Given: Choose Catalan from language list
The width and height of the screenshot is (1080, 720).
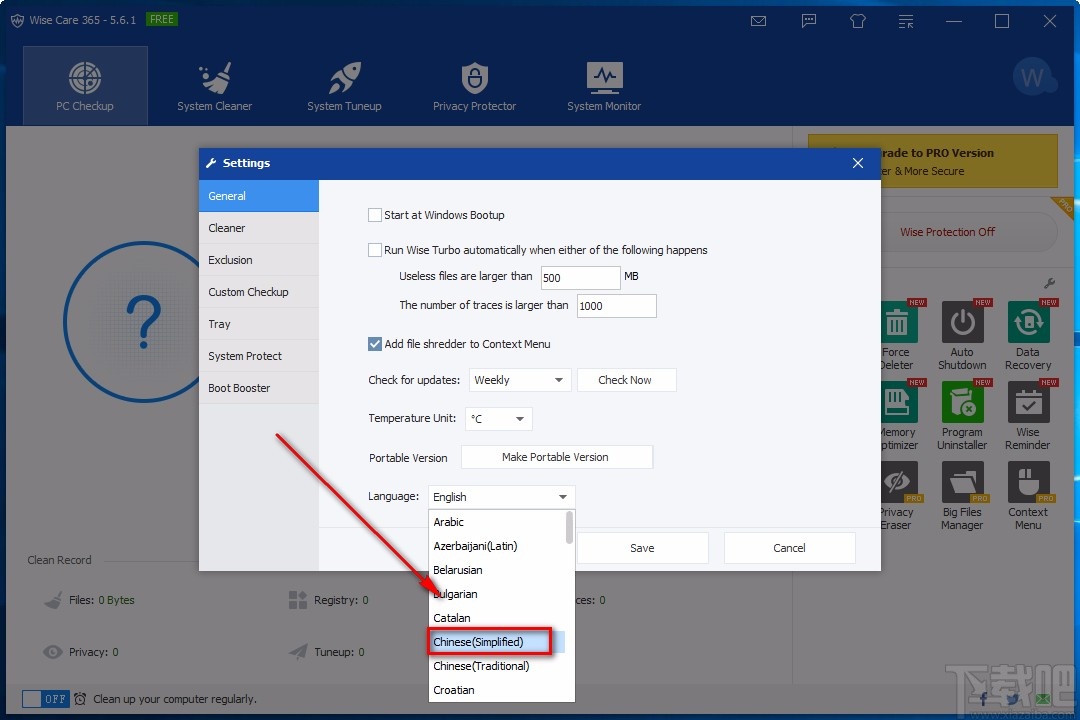Looking at the screenshot, I should (497, 618).
